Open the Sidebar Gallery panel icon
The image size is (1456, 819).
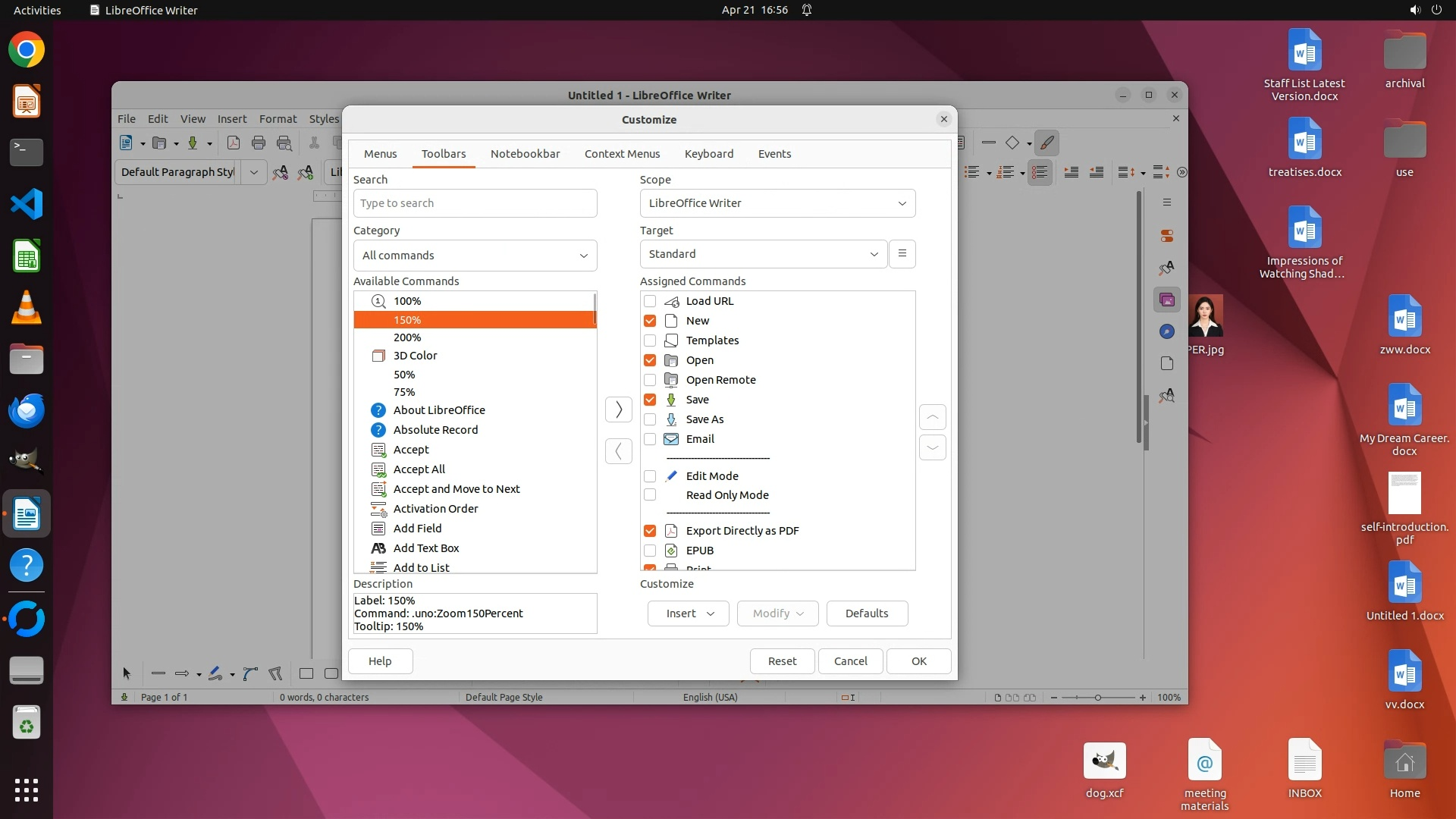click(x=1167, y=300)
